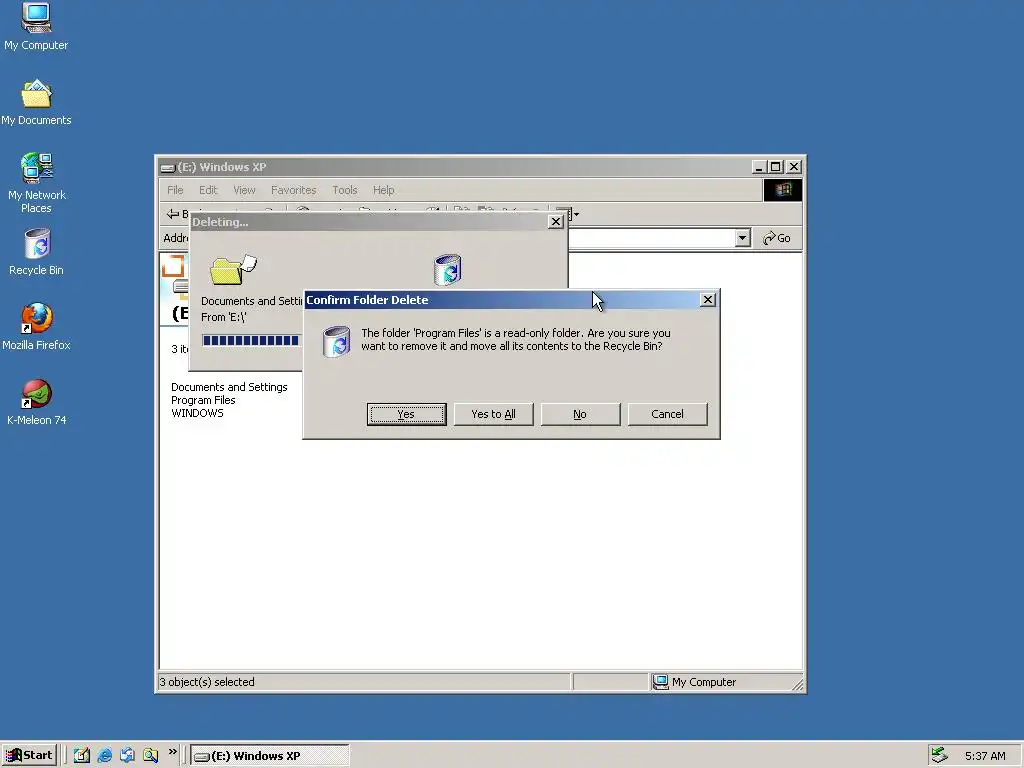Click the drive icon in Explorer title bar
Viewport: 1024px width, 768px height.
(x=168, y=167)
